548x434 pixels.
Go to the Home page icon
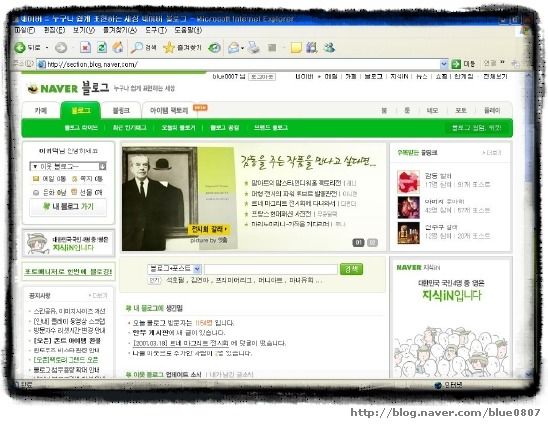click(118, 47)
